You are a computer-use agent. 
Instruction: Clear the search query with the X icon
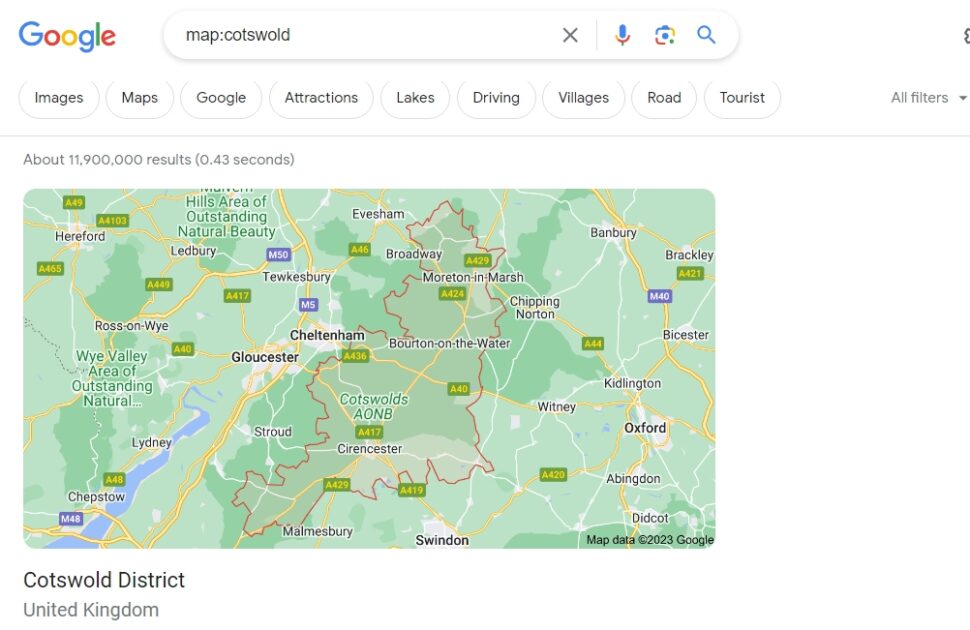point(570,34)
